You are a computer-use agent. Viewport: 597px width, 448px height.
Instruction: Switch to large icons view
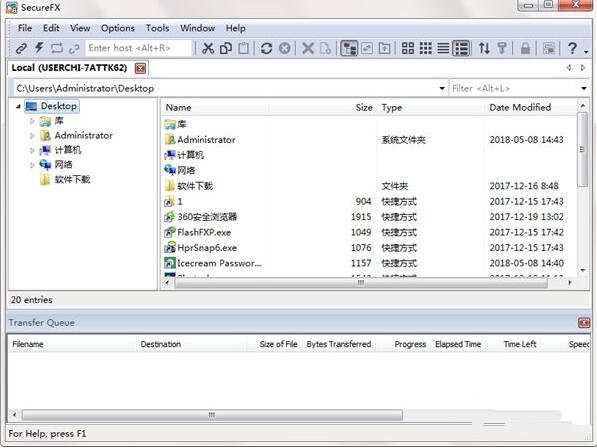click(x=408, y=48)
